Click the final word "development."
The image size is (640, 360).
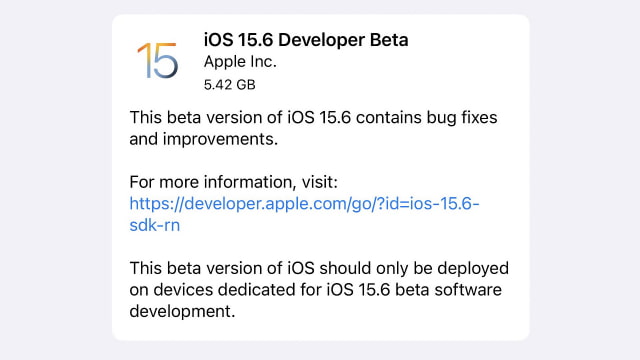[182, 311]
